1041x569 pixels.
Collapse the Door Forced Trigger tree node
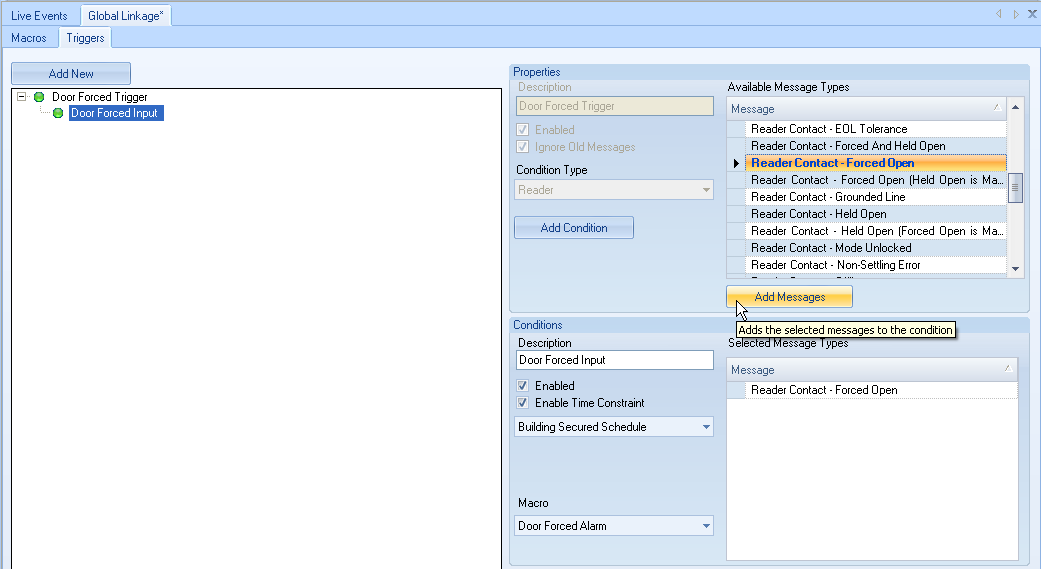[x=22, y=97]
